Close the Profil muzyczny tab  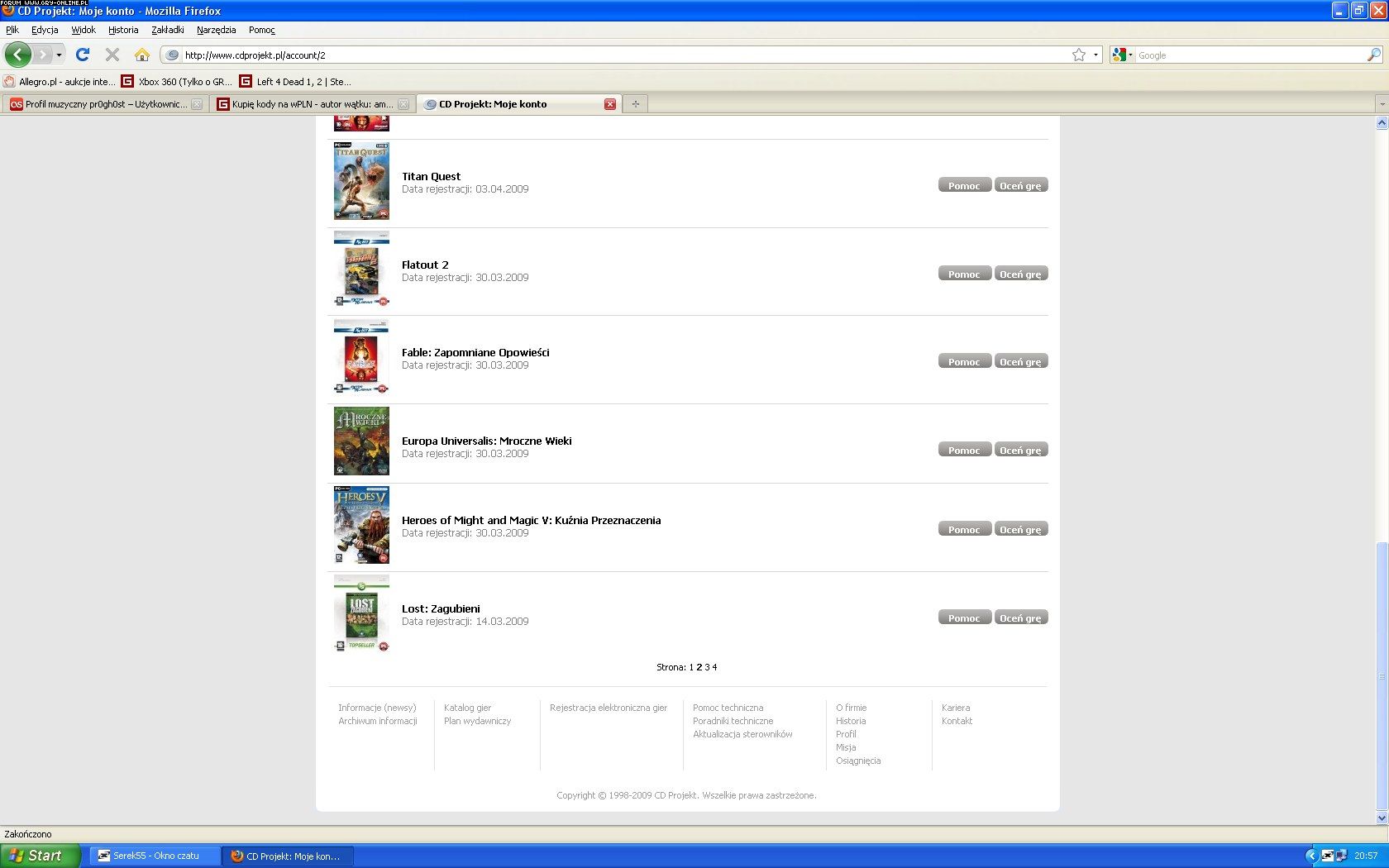(x=197, y=104)
